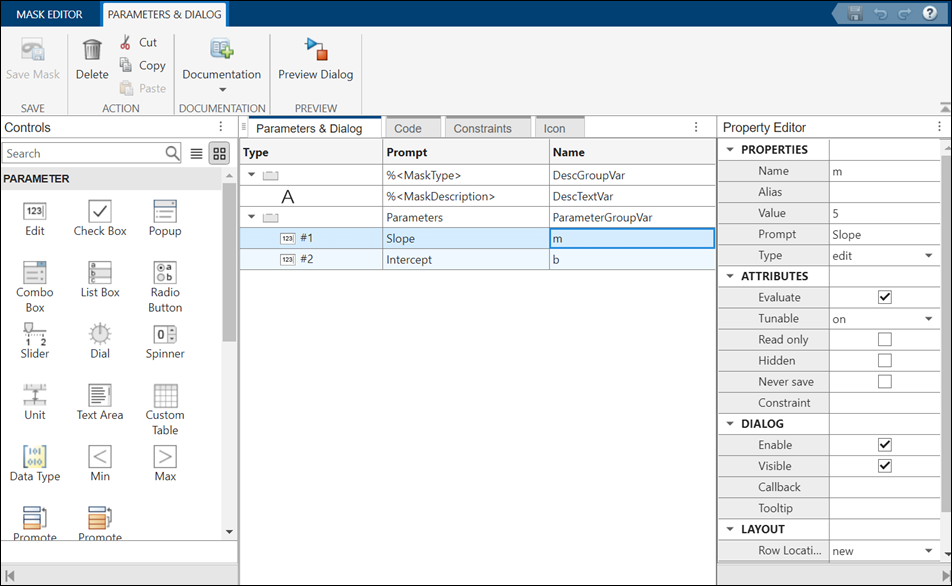Click the Copy icon in Action group

pos(126,64)
